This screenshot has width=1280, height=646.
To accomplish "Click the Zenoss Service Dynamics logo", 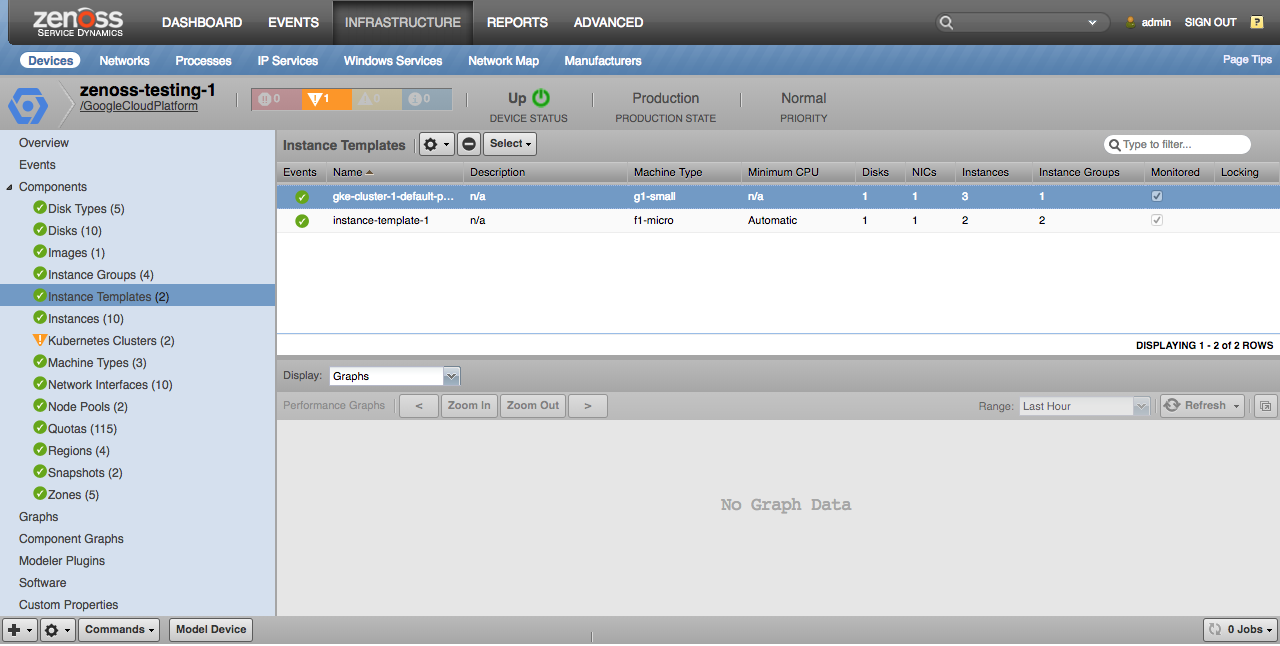I will coord(78,22).
